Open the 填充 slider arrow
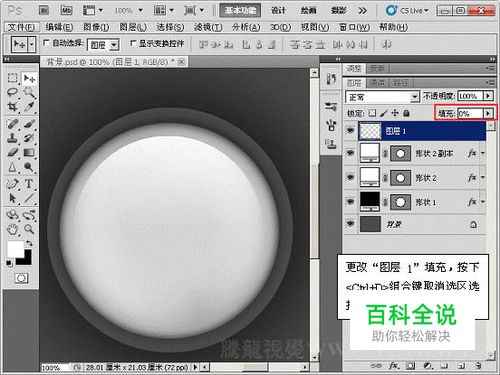The width and height of the screenshot is (500, 375). pos(488,113)
